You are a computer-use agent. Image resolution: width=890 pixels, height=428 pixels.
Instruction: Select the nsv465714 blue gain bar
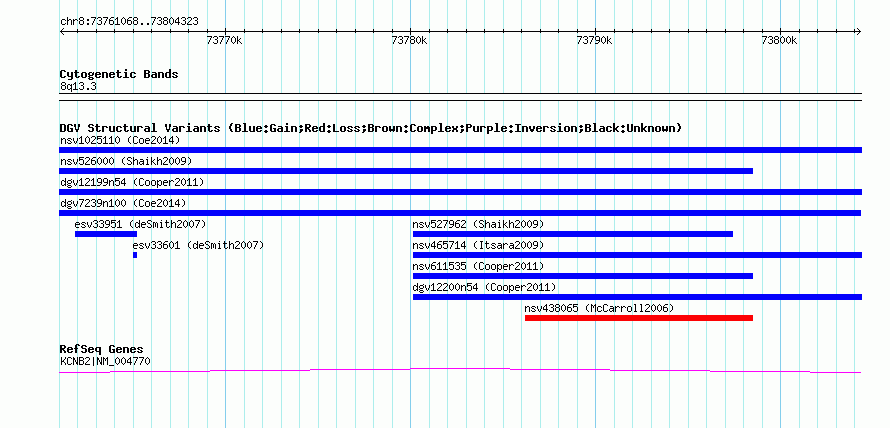tap(637, 255)
